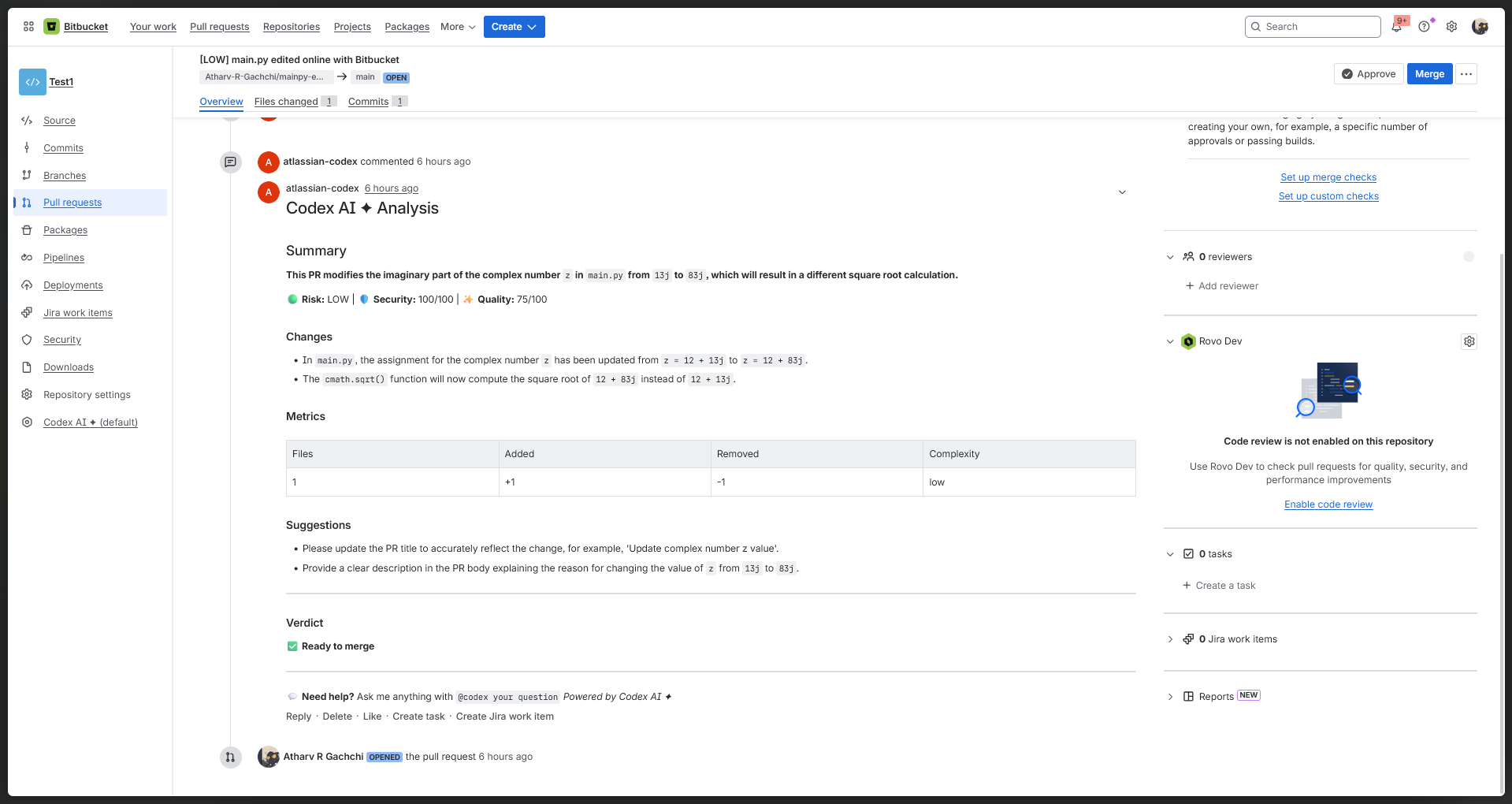Open the Rovo Dev settings gear
The height and width of the screenshot is (804, 1512).
pyautogui.click(x=1469, y=341)
